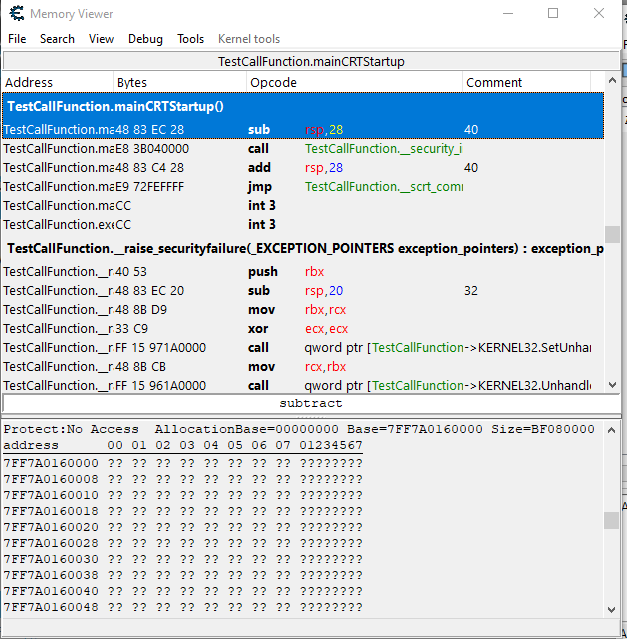The image size is (627, 639).
Task: Click hex row address 7FF7A0160010
Action: click(x=51, y=495)
